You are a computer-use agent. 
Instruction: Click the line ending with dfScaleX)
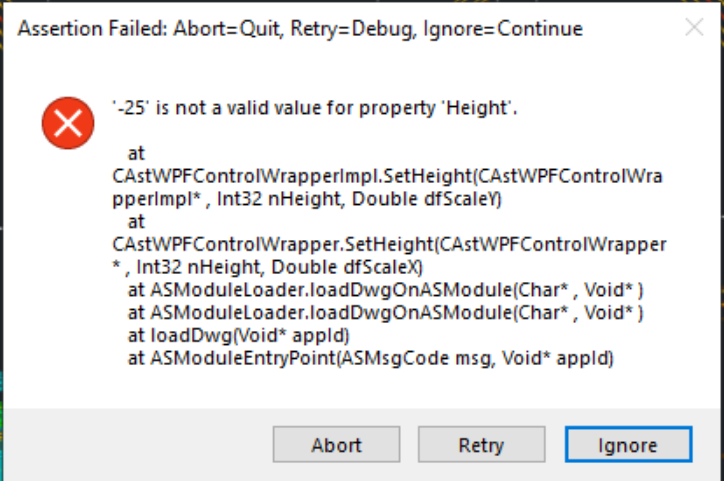pos(267,267)
